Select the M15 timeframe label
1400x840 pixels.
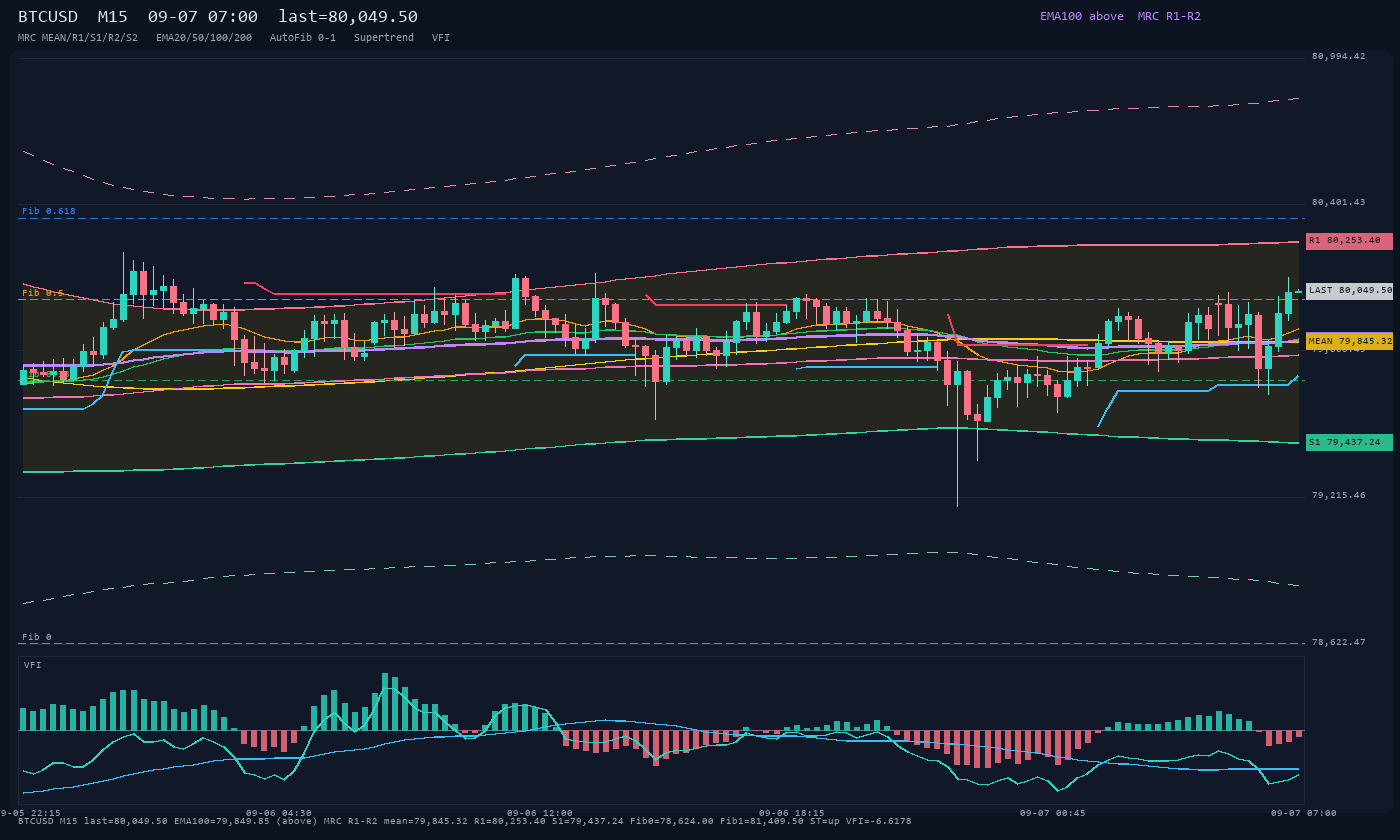(113, 17)
